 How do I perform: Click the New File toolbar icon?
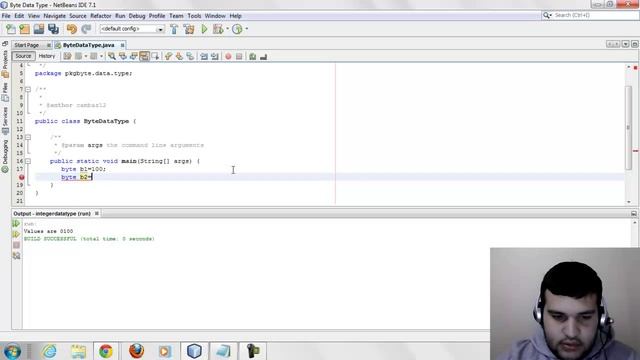click(x=11, y=29)
